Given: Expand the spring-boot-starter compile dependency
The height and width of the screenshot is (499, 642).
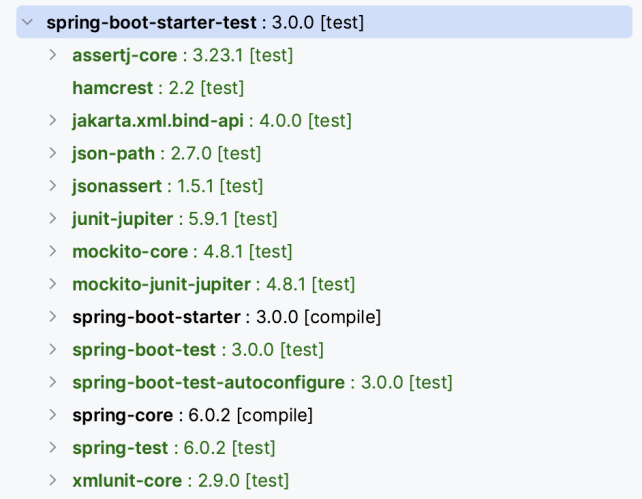Looking at the screenshot, I should 53,317.
